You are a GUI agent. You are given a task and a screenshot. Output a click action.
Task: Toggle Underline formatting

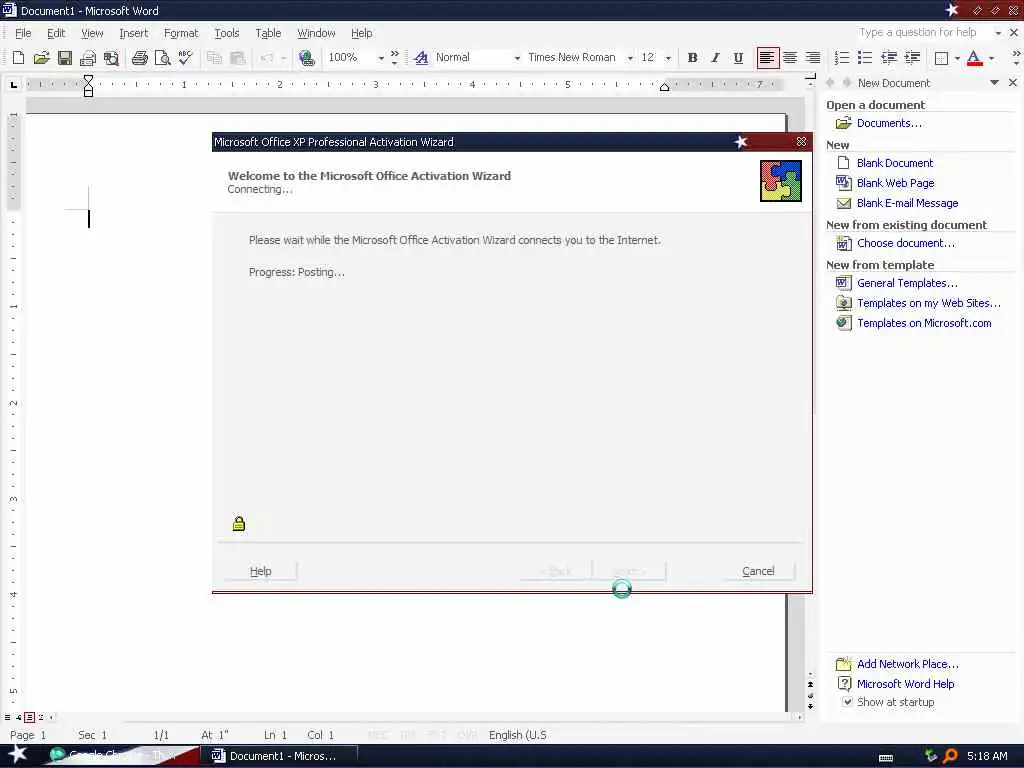click(738, 57)
